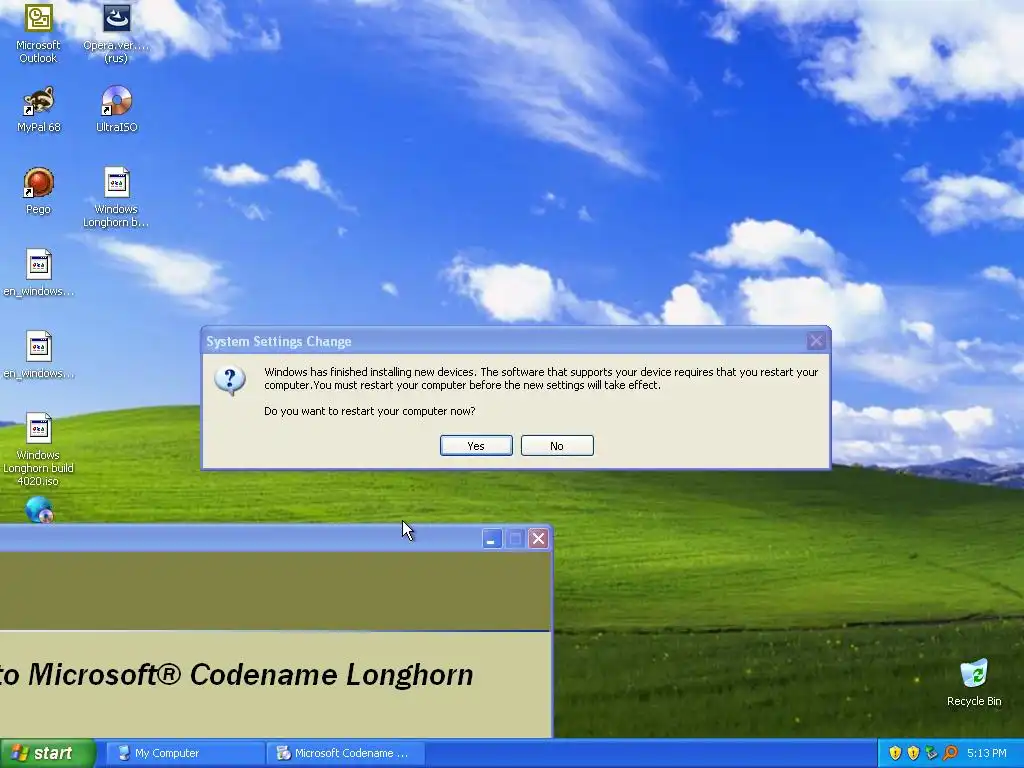Select the MyPal 68 desktop shortcut
Screen dimensions: 1024x768
(38, 110)
